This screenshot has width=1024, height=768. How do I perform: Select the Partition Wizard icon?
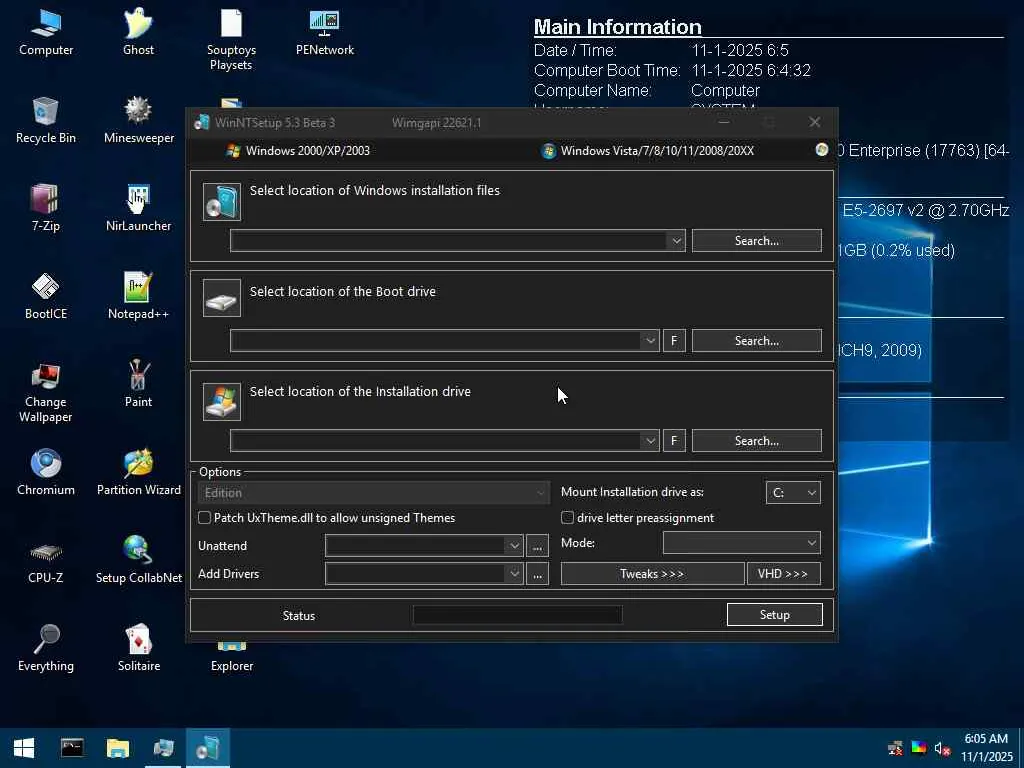(138, 473)
